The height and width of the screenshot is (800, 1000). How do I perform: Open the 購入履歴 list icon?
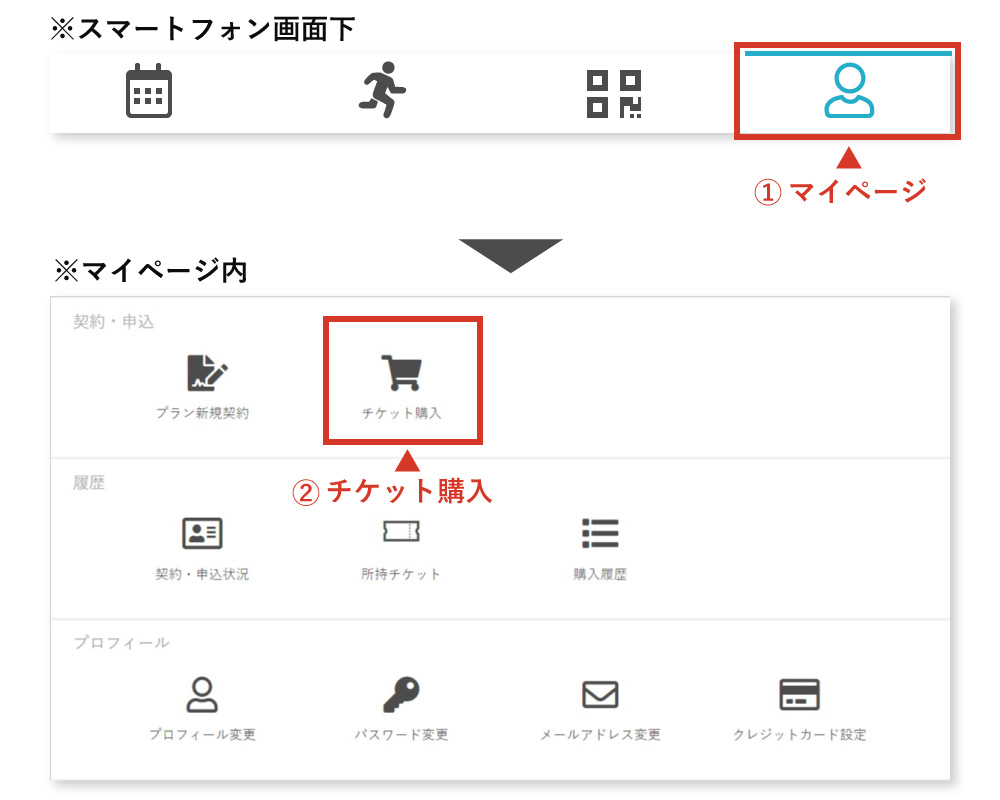pos(600,533)
